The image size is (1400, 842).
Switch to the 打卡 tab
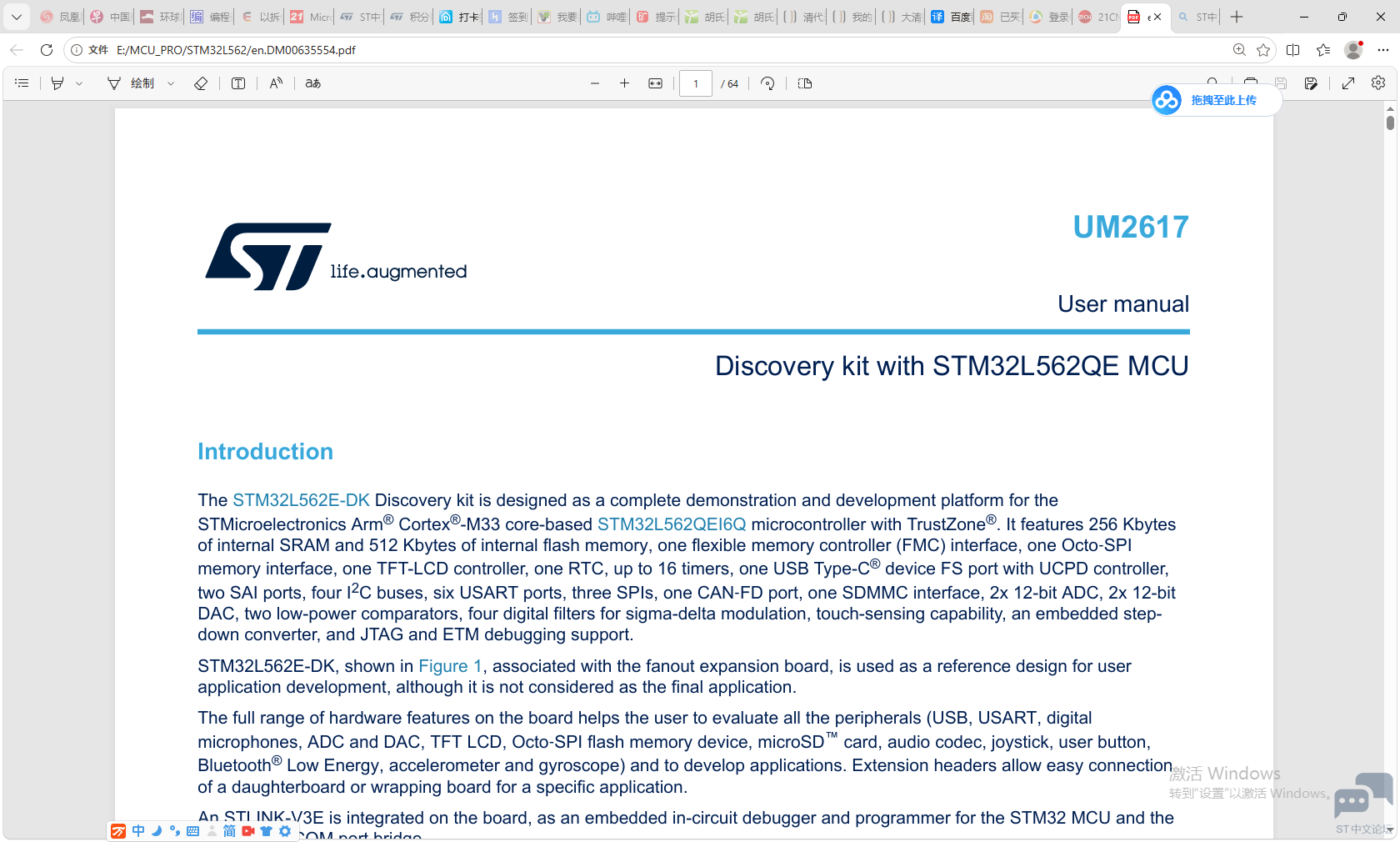tap(458, 17)
